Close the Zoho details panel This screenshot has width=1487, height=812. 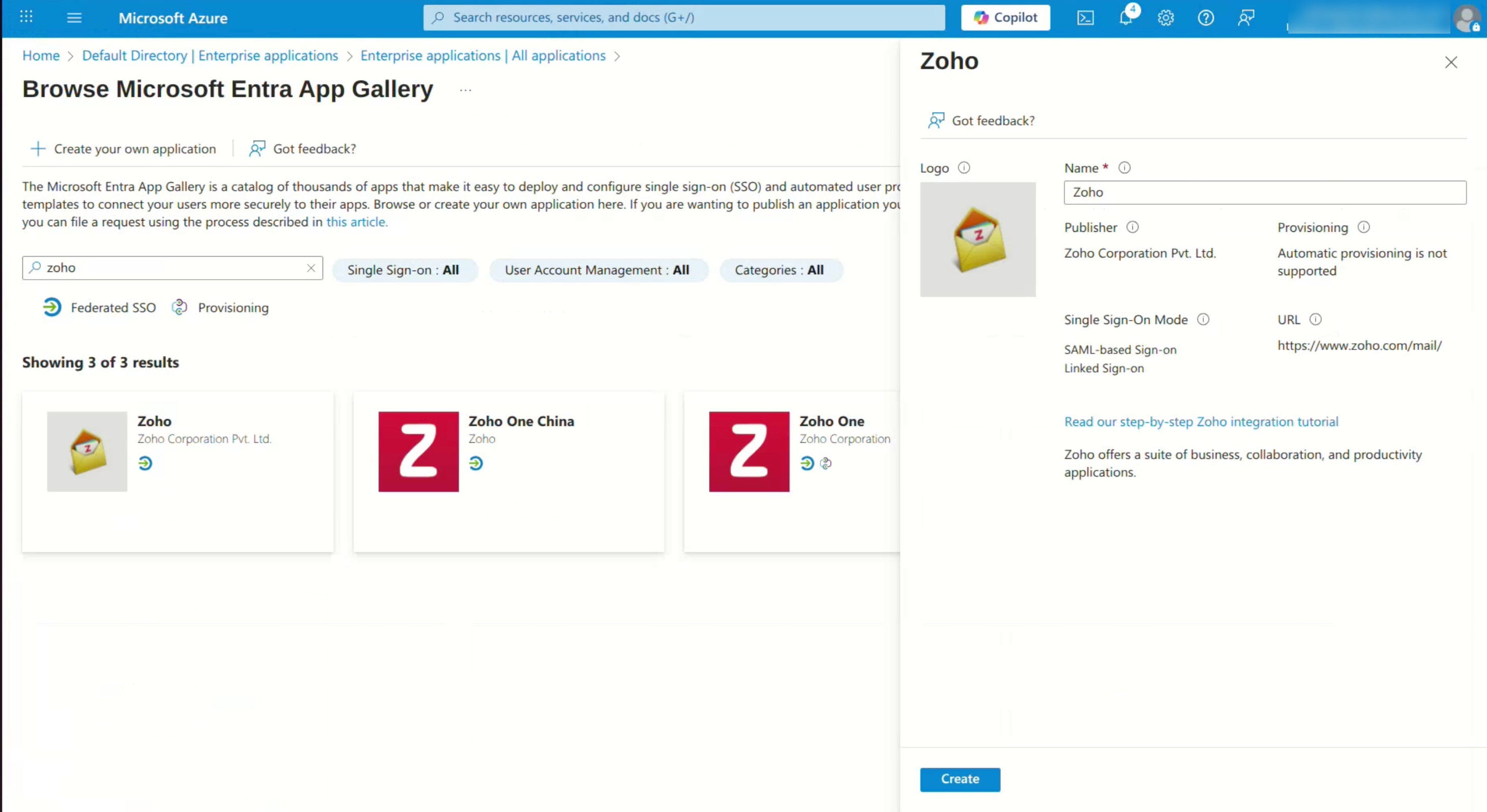click(1451, 62)
